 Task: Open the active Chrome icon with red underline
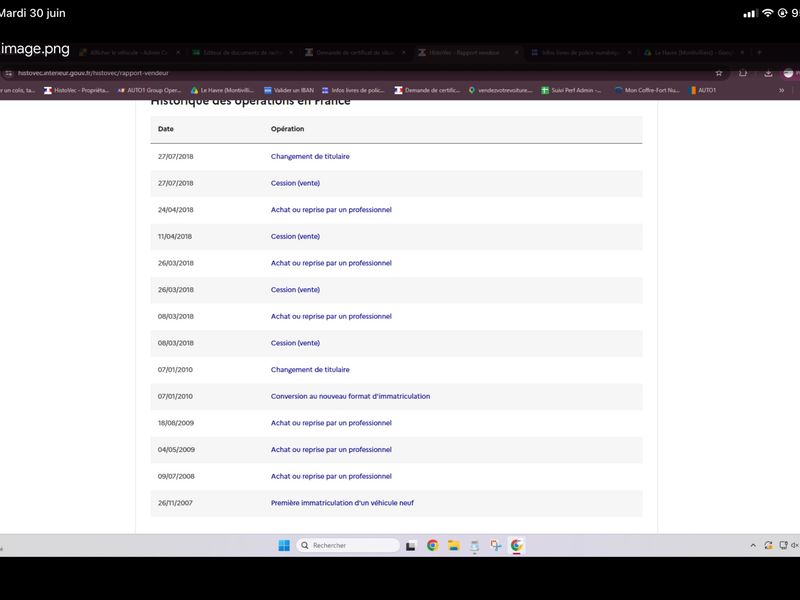516,545
